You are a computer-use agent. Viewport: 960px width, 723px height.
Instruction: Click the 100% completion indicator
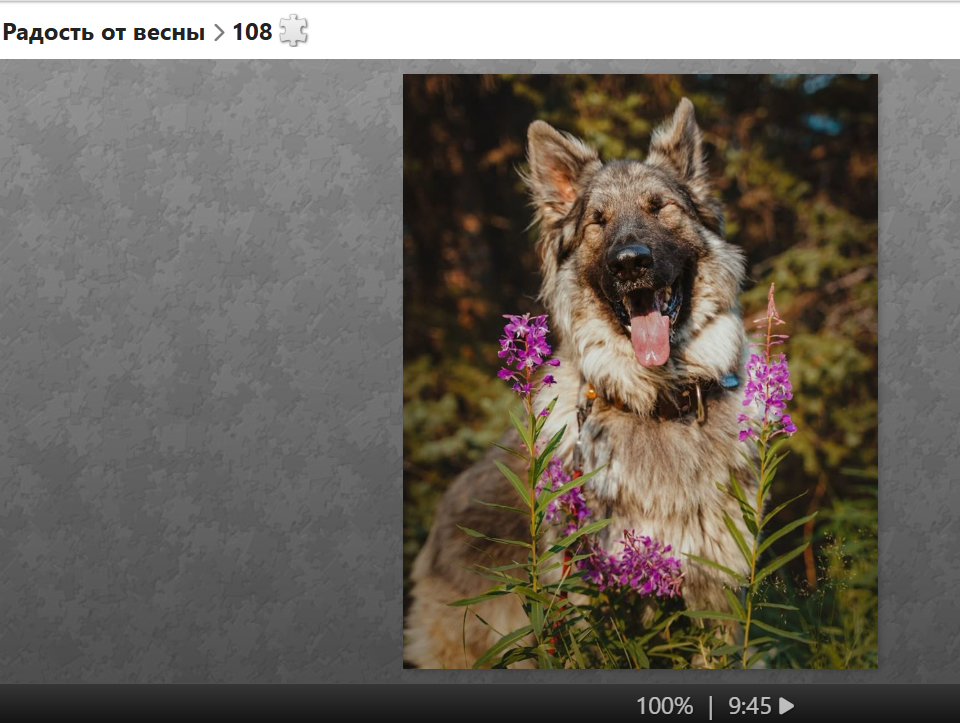pyautogui.click(x=664, y=706)
